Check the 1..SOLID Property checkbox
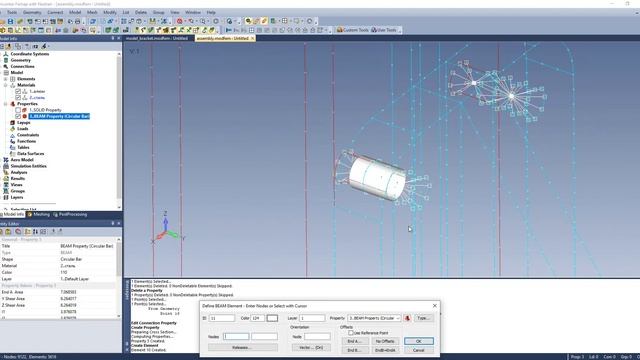Viewport: 640px width, 360px height. pos(18,110)
